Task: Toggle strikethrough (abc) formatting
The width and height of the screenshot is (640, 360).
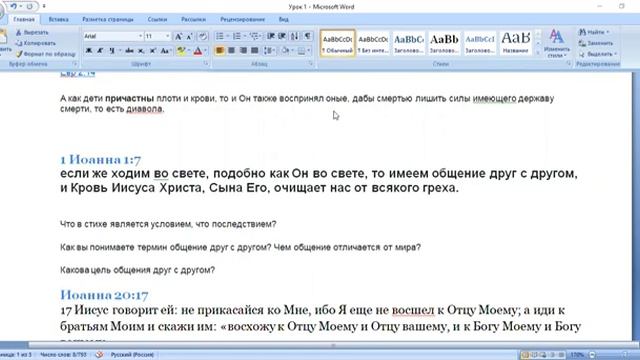Action: point(129,51)
